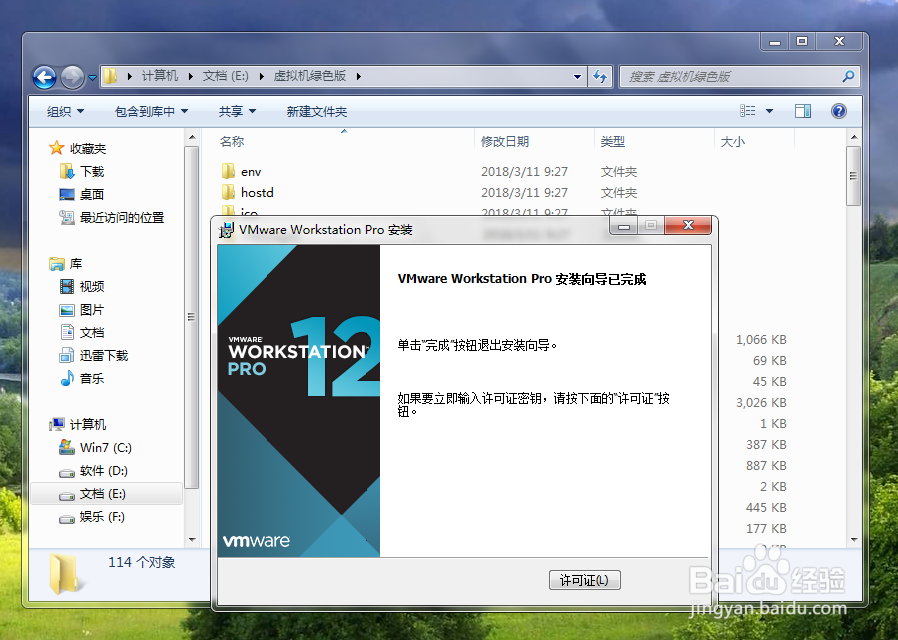Open the 包含到库中 menu
This screenshot has height=640, width=898.
pos(151,112)
